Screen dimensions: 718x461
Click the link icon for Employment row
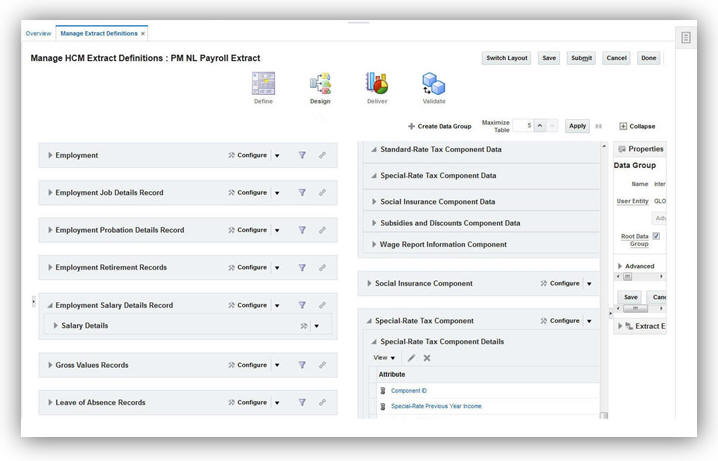click(x=322, y=155)
